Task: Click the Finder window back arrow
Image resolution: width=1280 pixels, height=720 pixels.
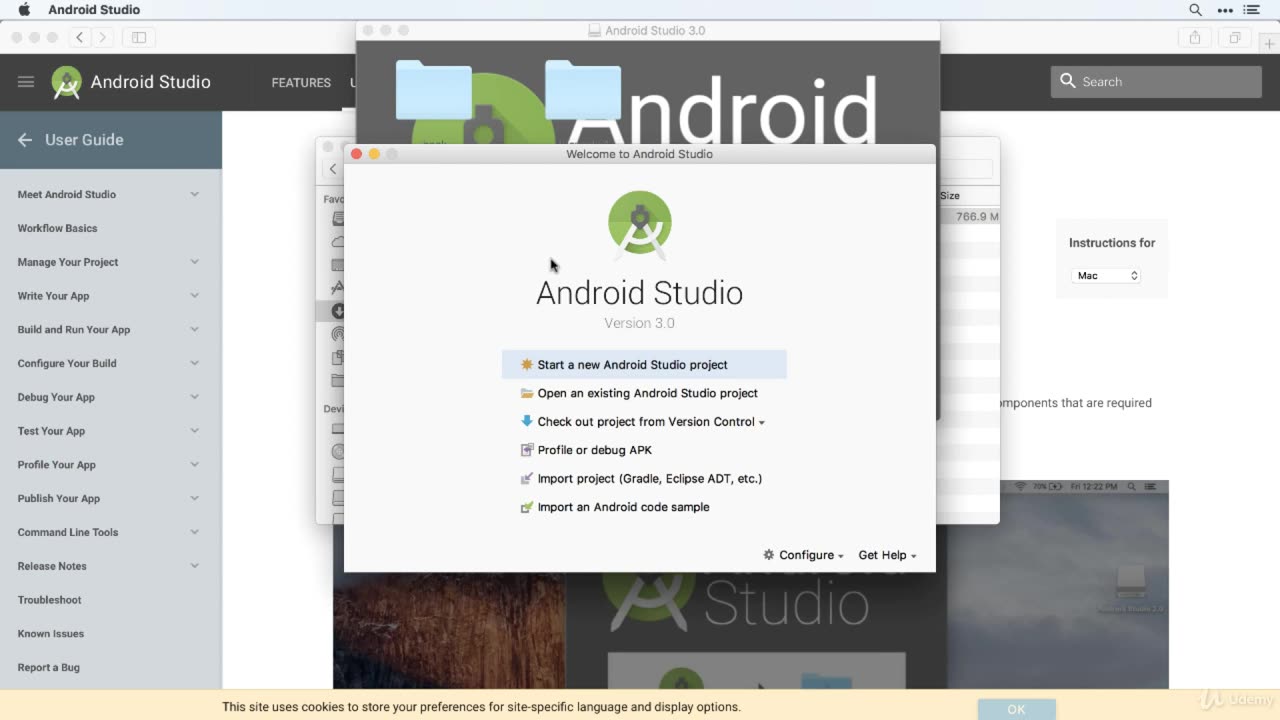Action: pyautogui.click(x=334, y=169)
